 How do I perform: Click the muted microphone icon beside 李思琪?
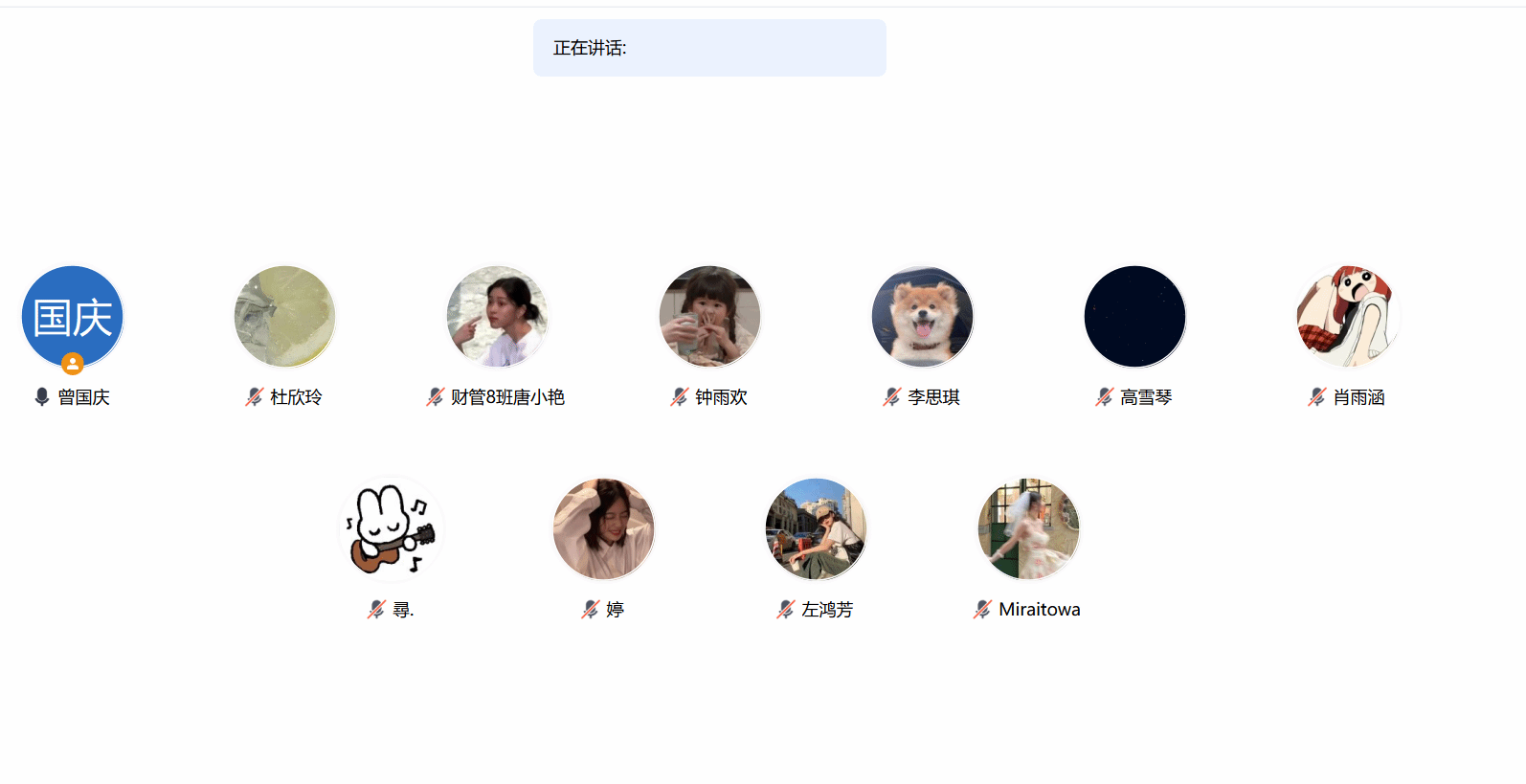pos(891,396)
